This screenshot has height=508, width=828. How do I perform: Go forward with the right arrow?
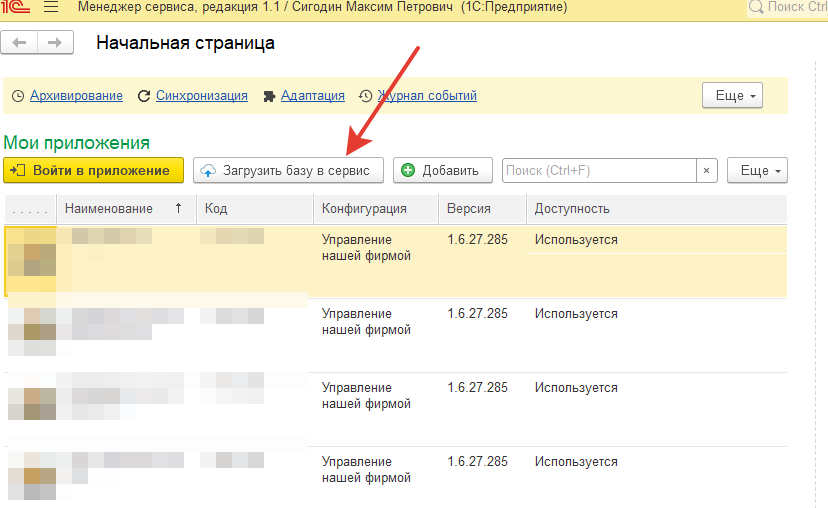(x=55, y=42)
